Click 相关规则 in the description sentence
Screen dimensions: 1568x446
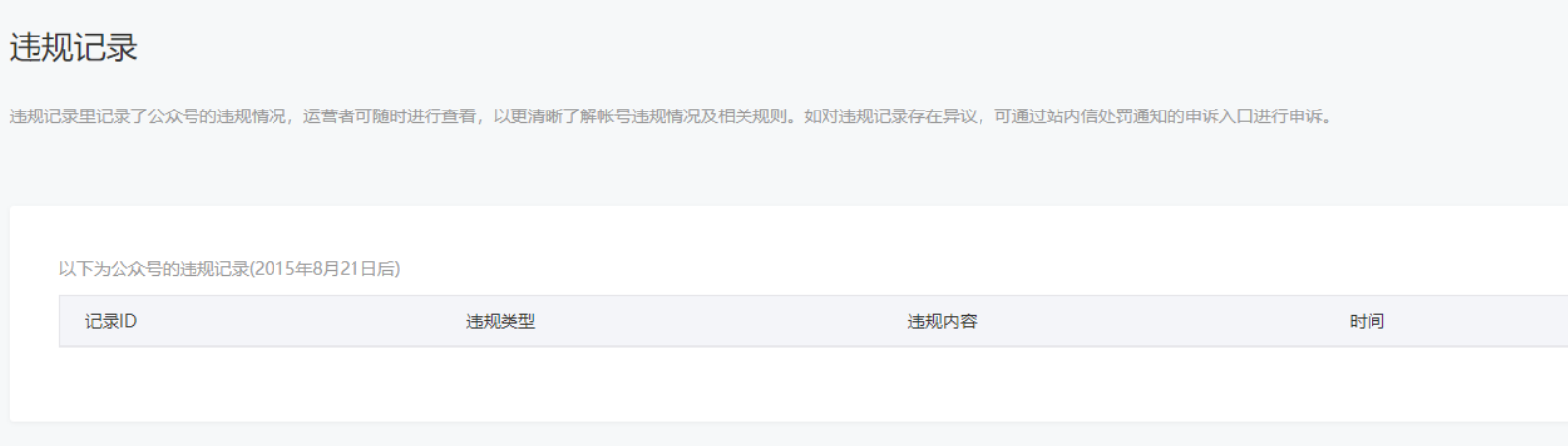(x=752, y=116)
